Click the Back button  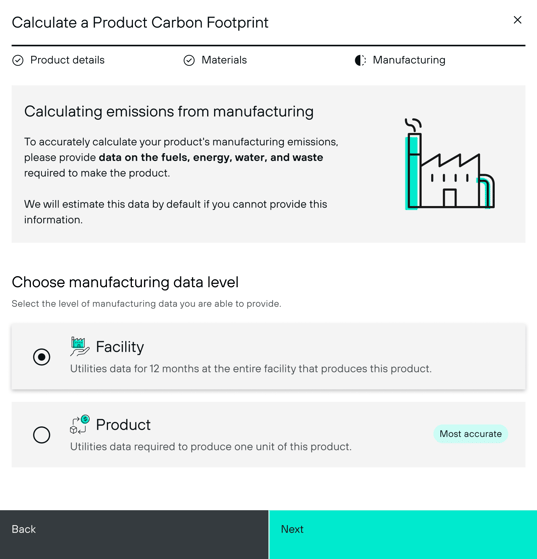pyautogui.click(x=134, y=534)
